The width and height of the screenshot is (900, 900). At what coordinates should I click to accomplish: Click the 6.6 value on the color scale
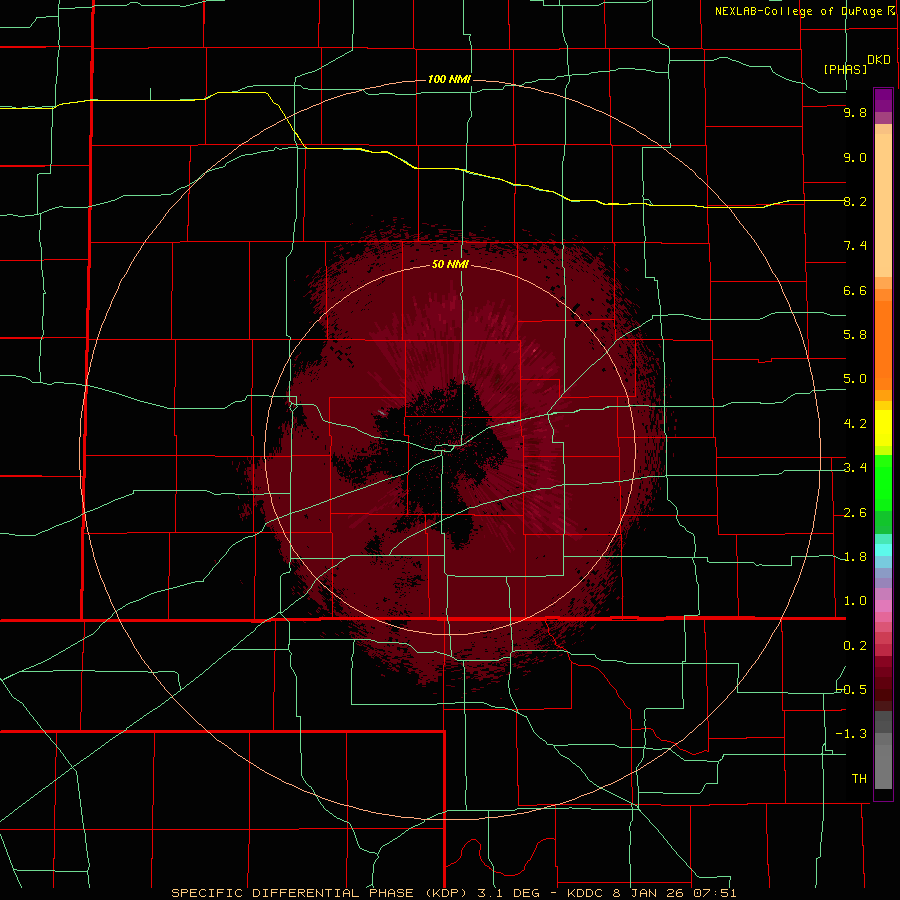[x=855, y=290]
